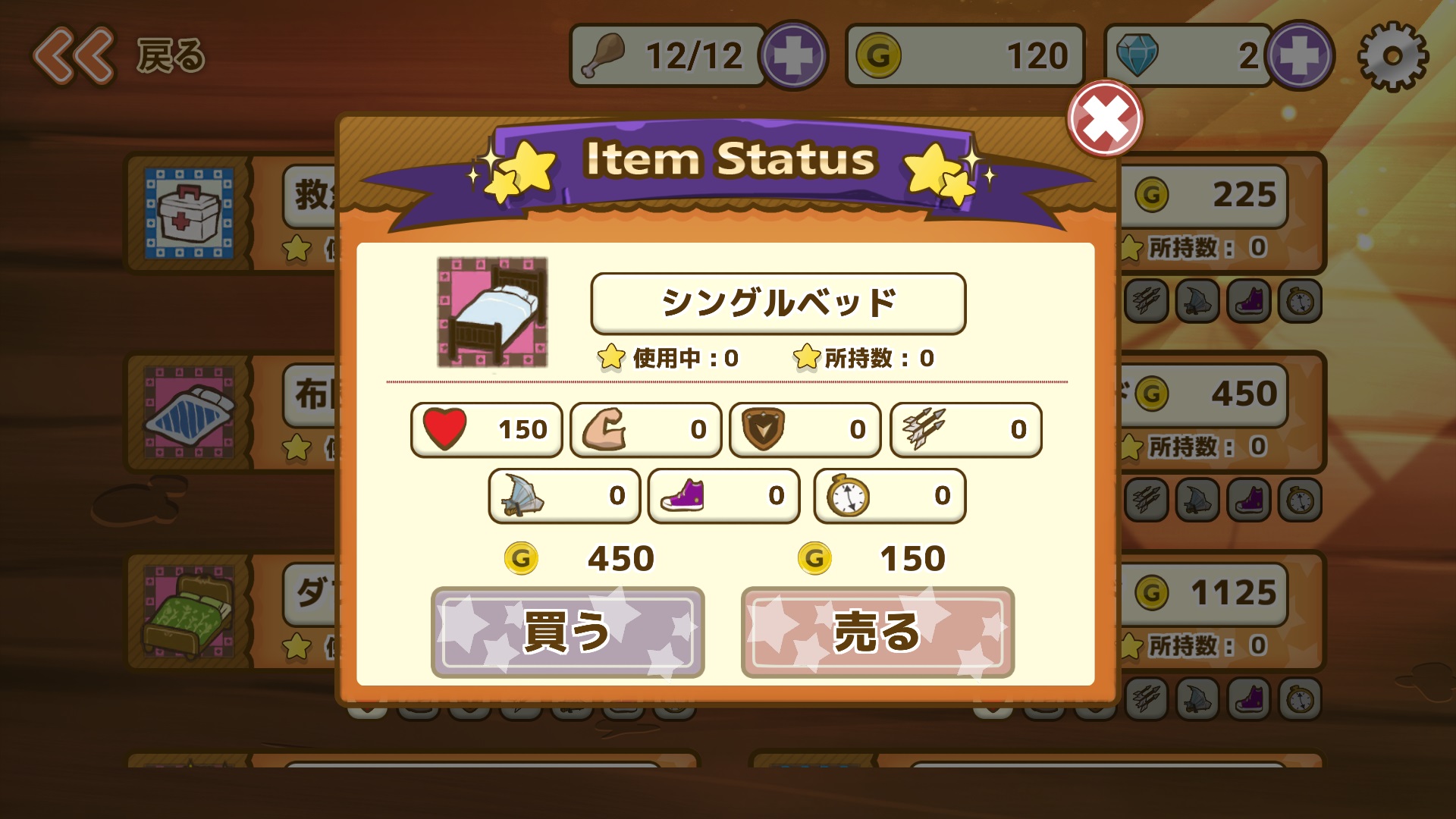Go back with the 戻る arrow

119,55
